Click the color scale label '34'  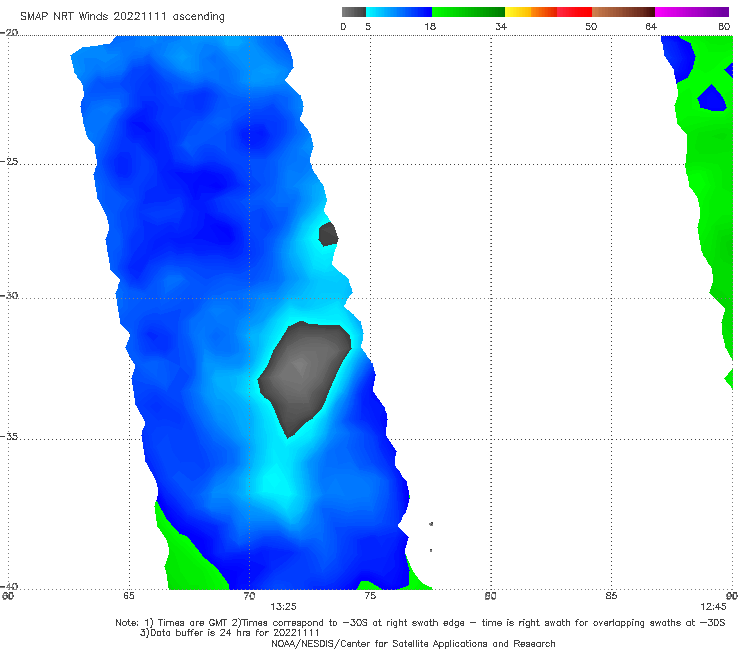pos(501,26)
